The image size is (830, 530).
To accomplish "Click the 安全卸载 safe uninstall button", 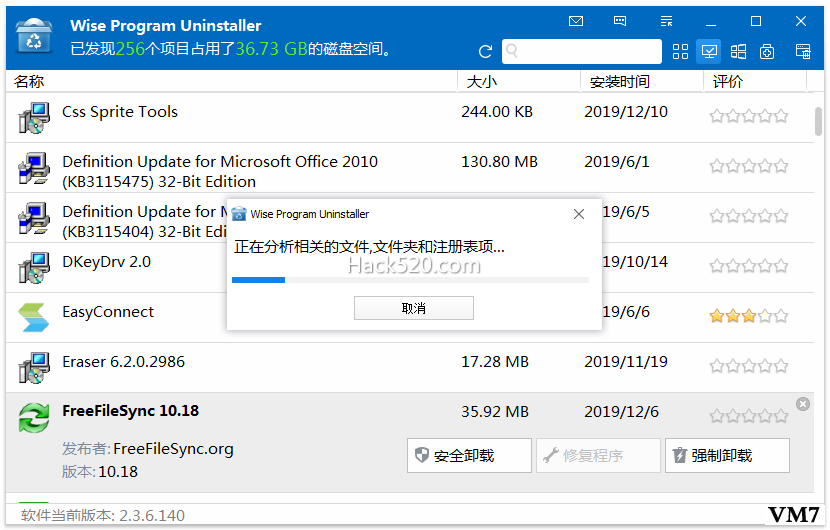I will point(469,455).
